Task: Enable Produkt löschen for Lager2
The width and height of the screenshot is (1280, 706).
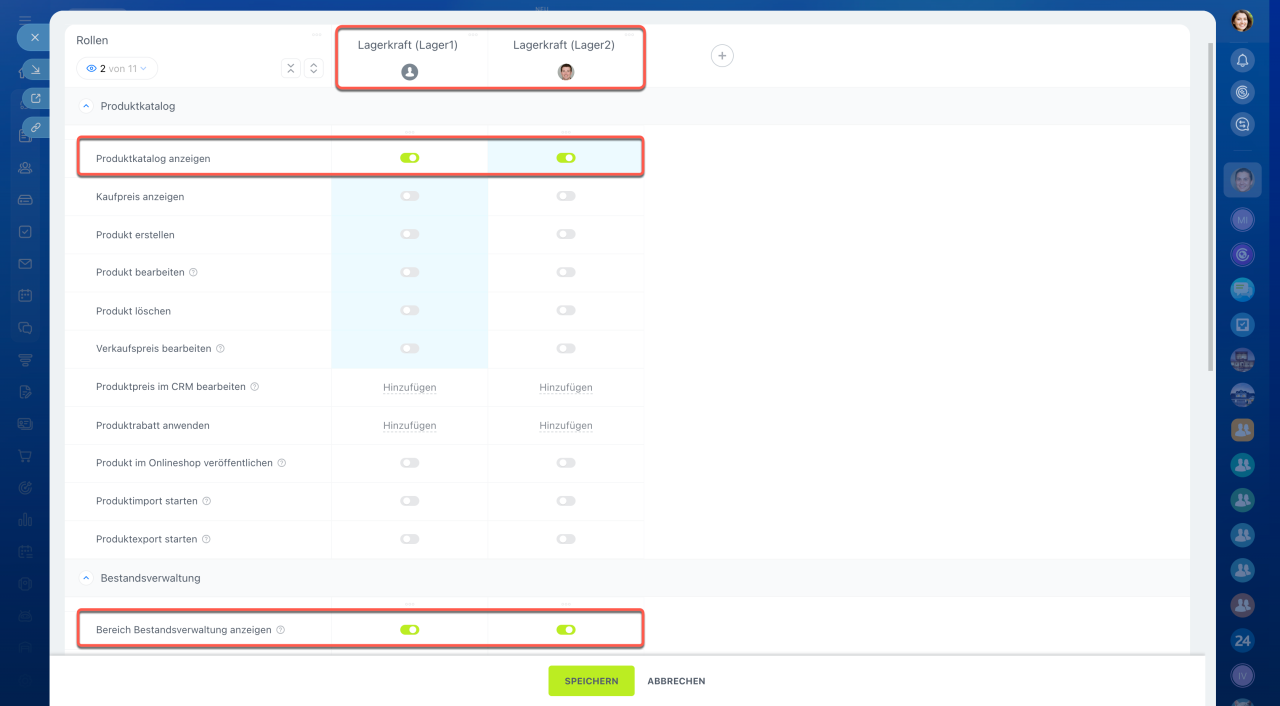Action: (x=566, y=310)
